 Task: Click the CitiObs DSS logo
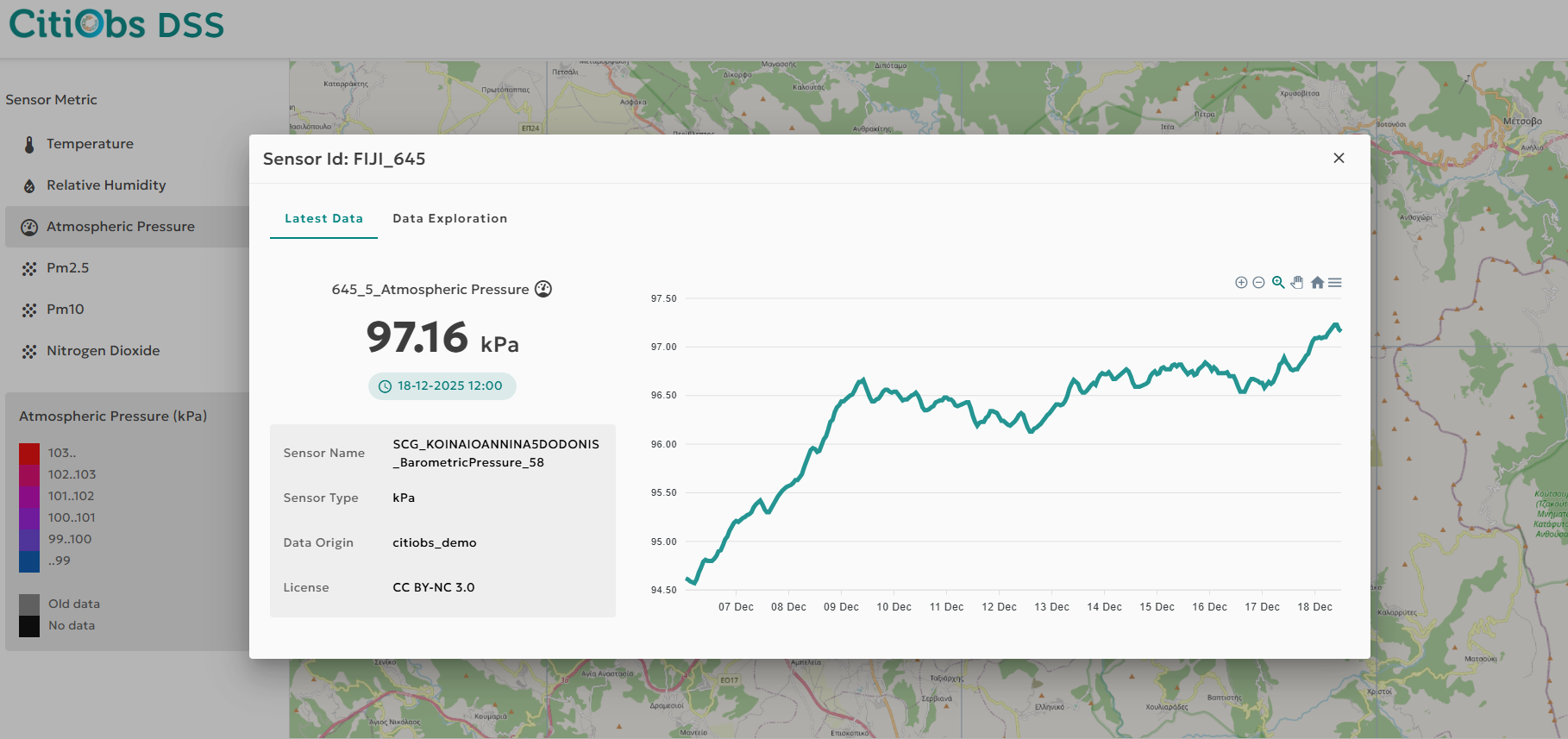116,24
